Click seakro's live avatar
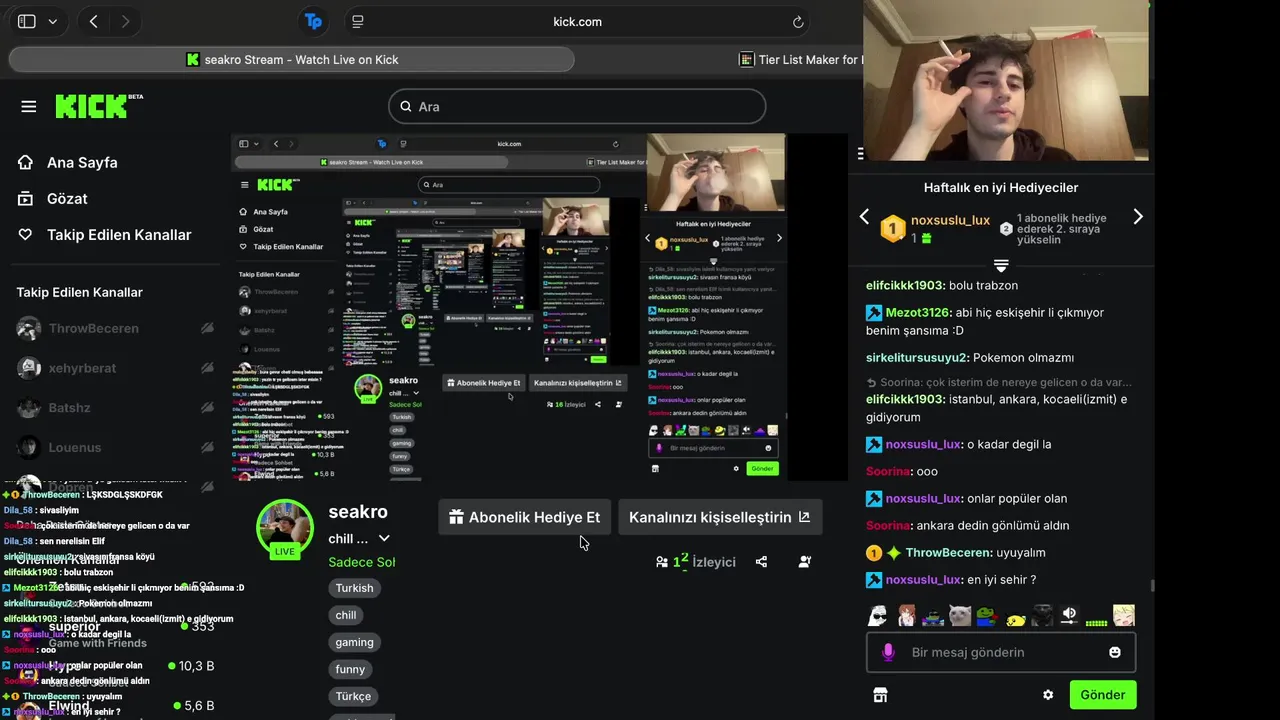This screenshot has width=1280, height=720. [285, 528]
